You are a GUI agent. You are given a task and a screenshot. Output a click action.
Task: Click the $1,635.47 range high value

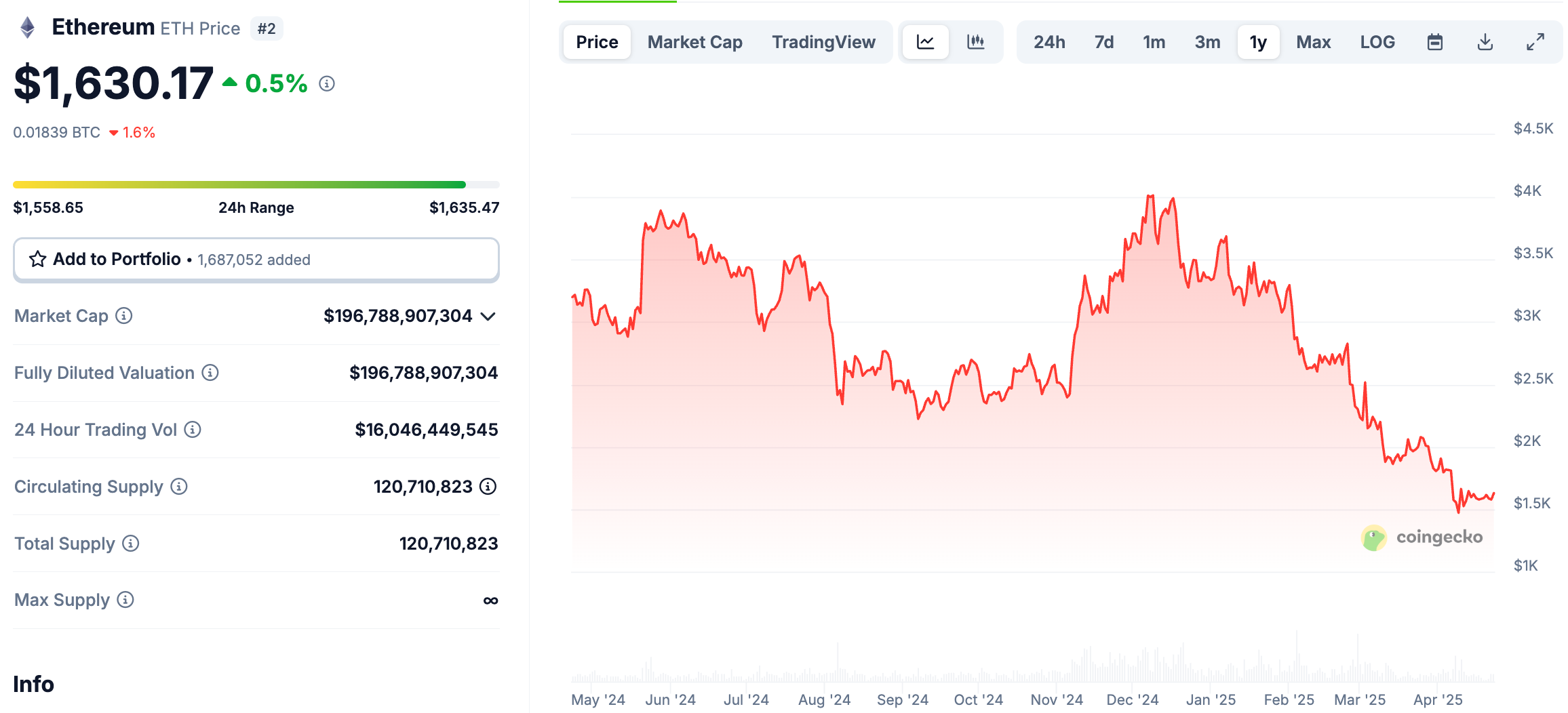(x=465, y=207)
